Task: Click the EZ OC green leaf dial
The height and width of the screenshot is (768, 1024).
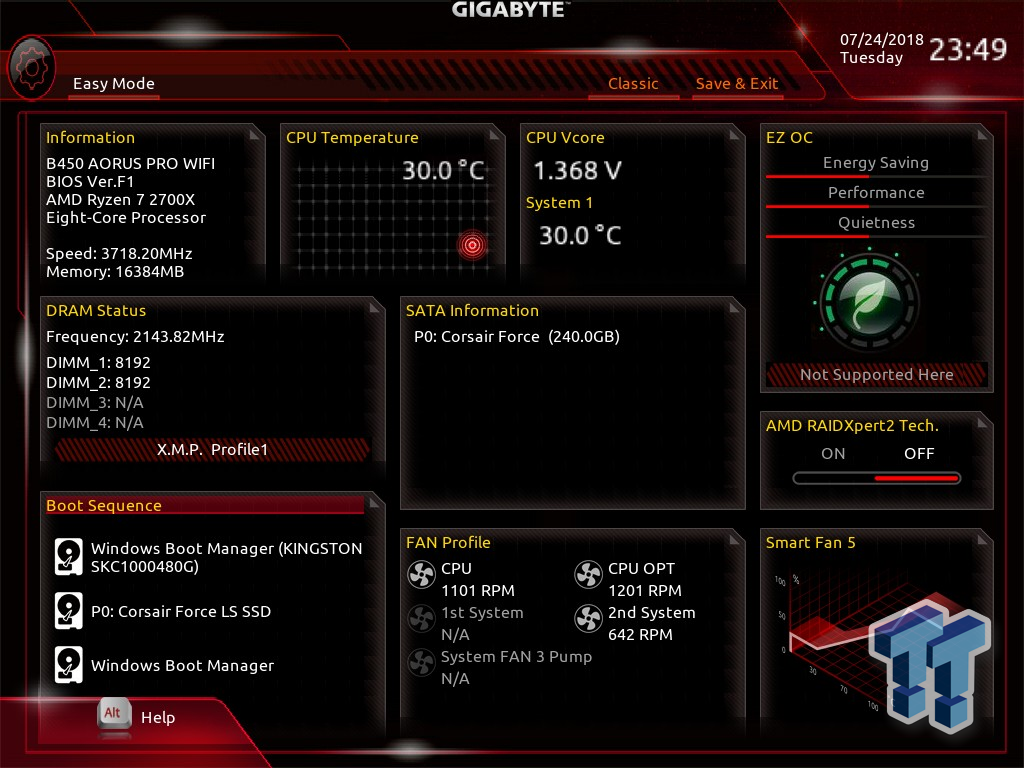Action: (x=869, y=302)
